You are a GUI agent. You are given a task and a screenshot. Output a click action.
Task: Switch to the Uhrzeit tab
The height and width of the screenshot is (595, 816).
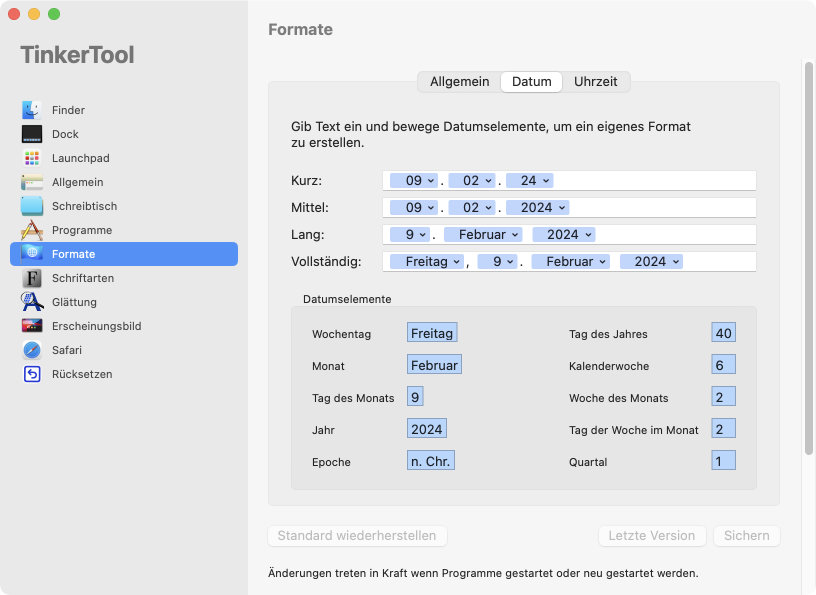[x=595, y=82]
